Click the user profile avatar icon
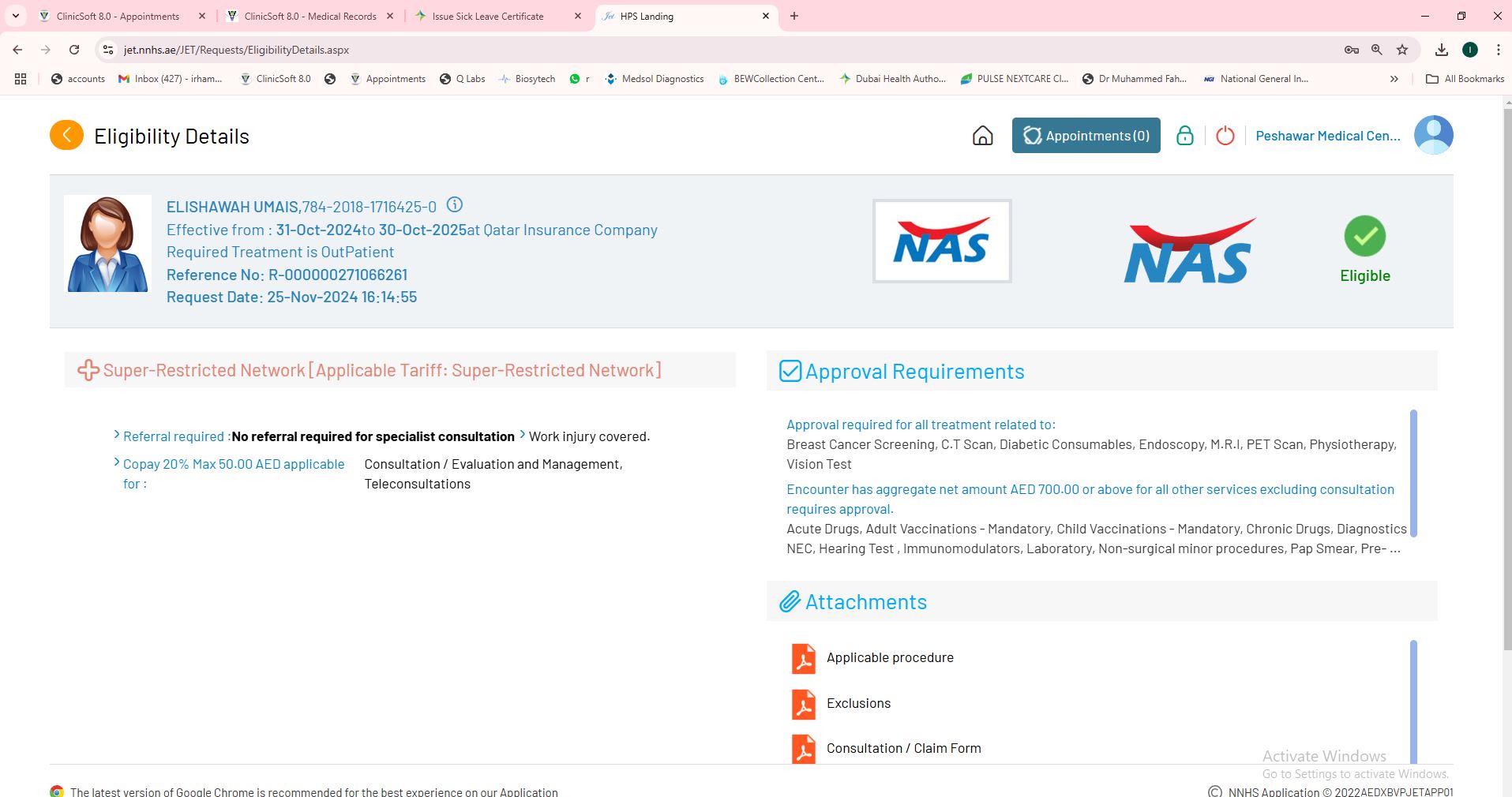The height and width of the screenshot is (797, 1512). tap(1433, 135)
